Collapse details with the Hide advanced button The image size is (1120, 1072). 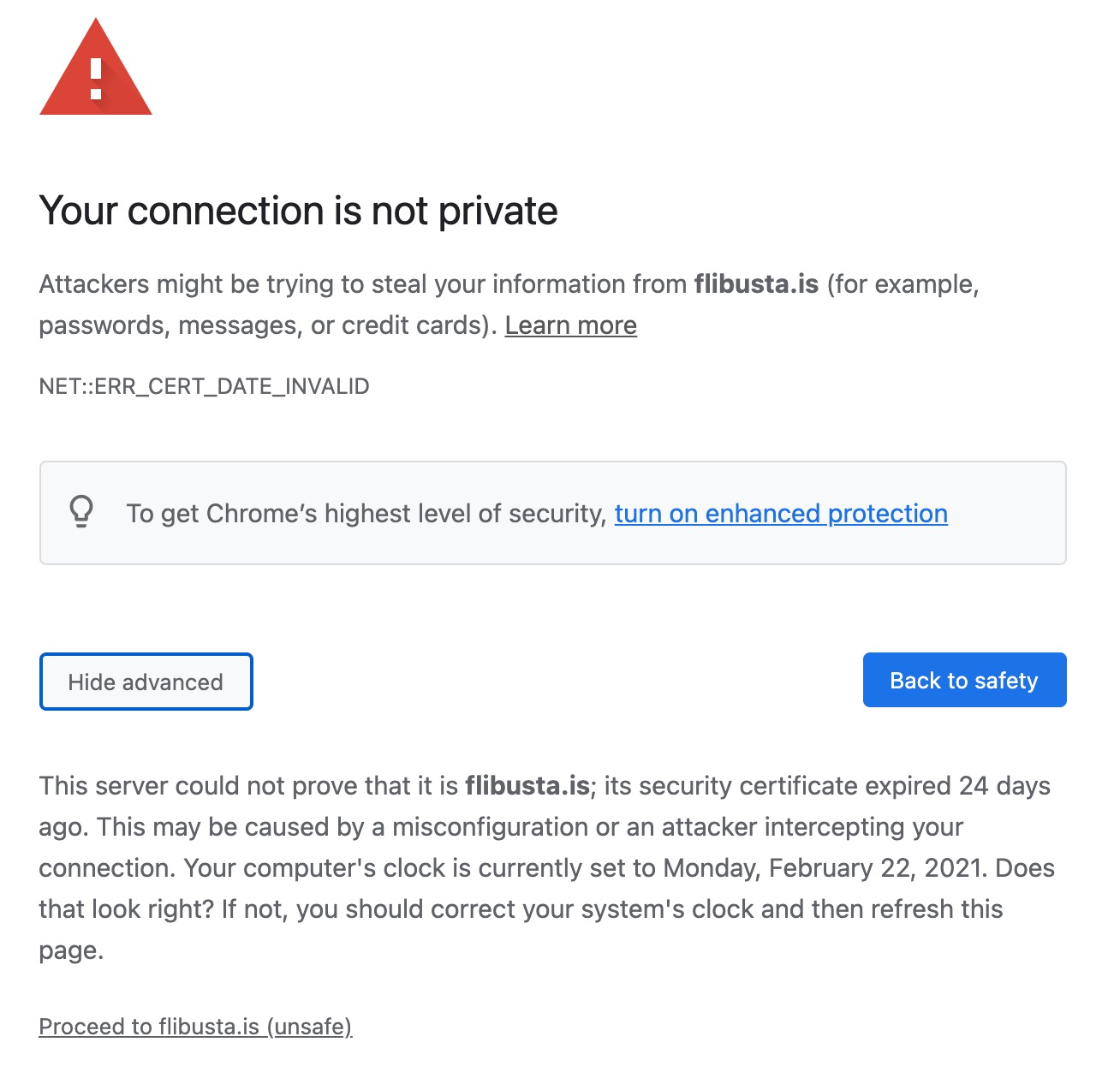click(146, 682)
